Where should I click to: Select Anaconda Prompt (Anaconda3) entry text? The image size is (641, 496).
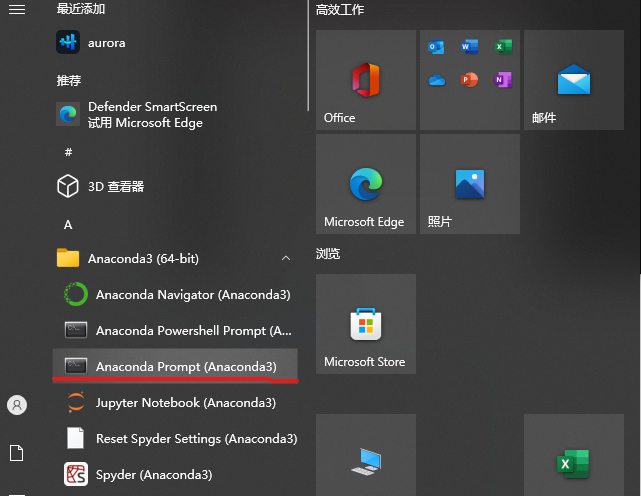point(186,366)
